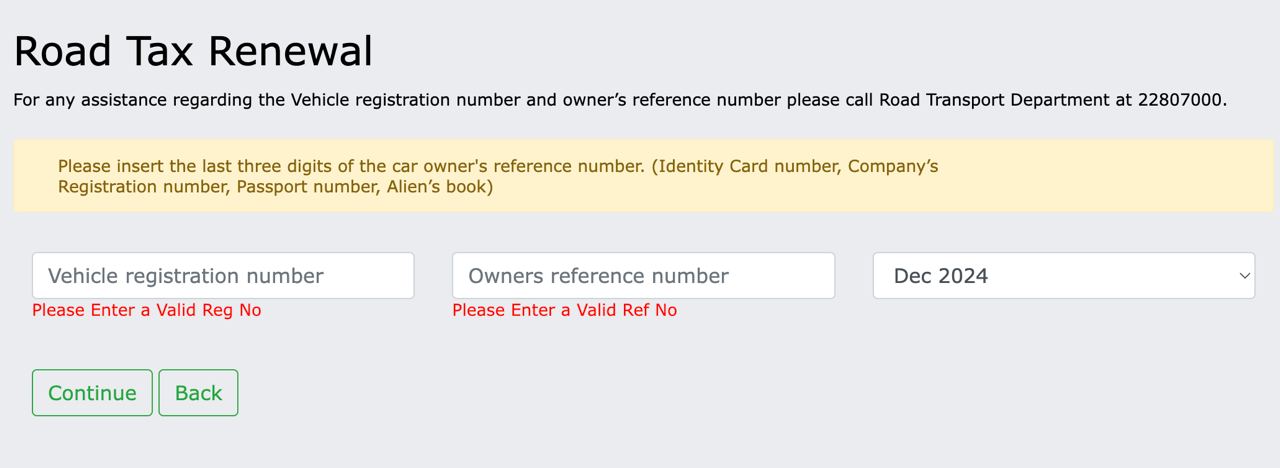The image size is (1280, 468).
Task: Click the Vehicle registration number input field
Action: tap(223, 275)
